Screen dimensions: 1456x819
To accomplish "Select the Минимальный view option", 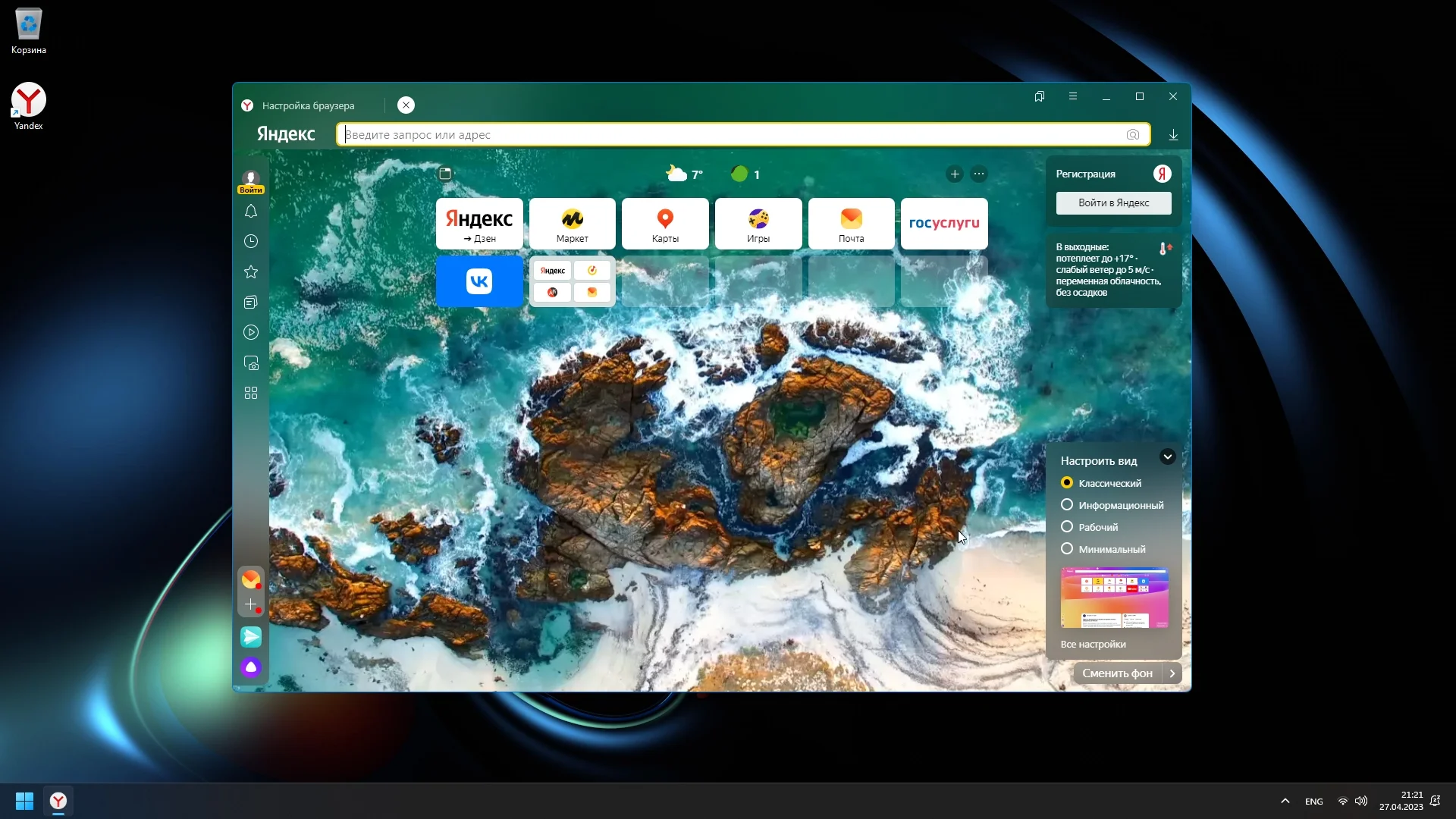I will pos(1067,549).
